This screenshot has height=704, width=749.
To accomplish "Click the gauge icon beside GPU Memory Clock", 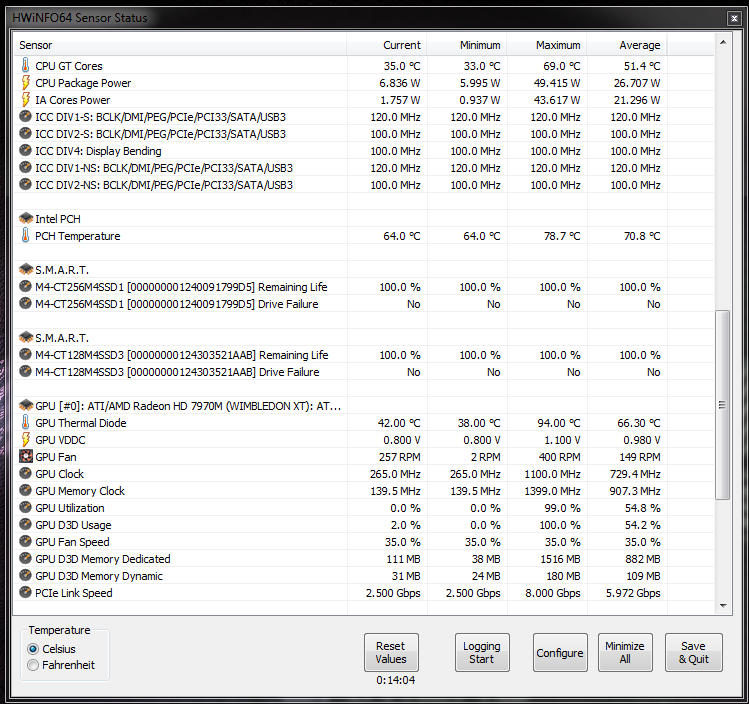I will click(25, 491).
